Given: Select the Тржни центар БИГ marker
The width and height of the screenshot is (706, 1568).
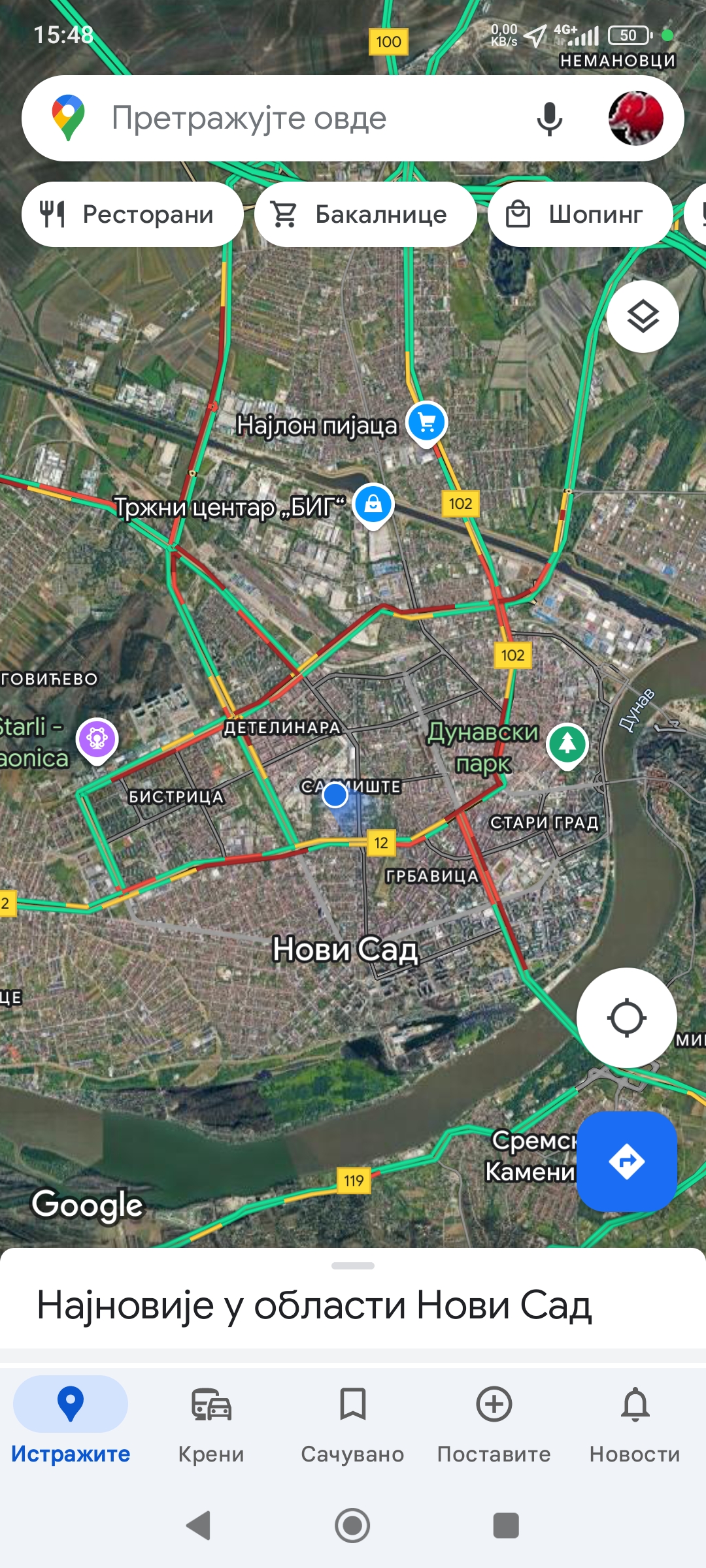Looking at the screenshot, I should pyautogui.click(x=373, y=506).
